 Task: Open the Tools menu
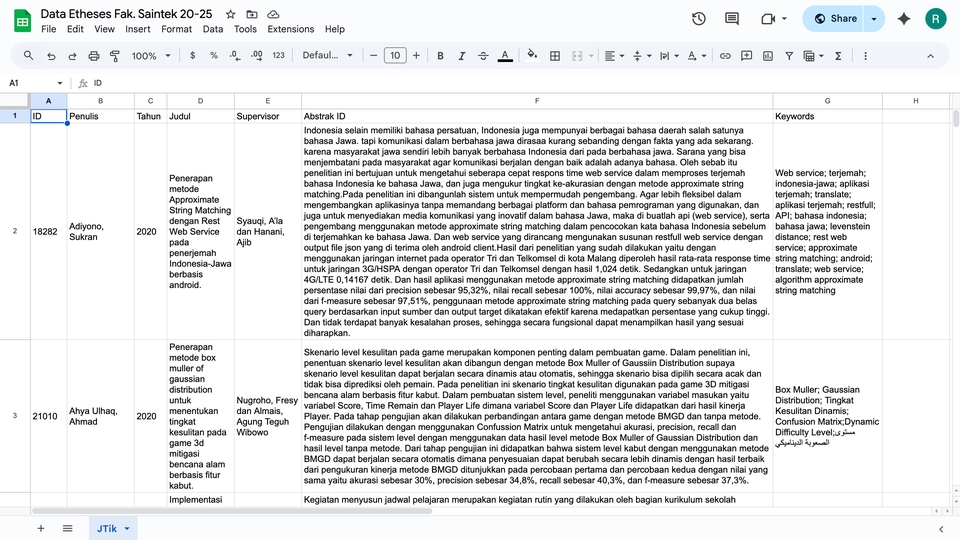pyautogui.click(x=245, y=29)
